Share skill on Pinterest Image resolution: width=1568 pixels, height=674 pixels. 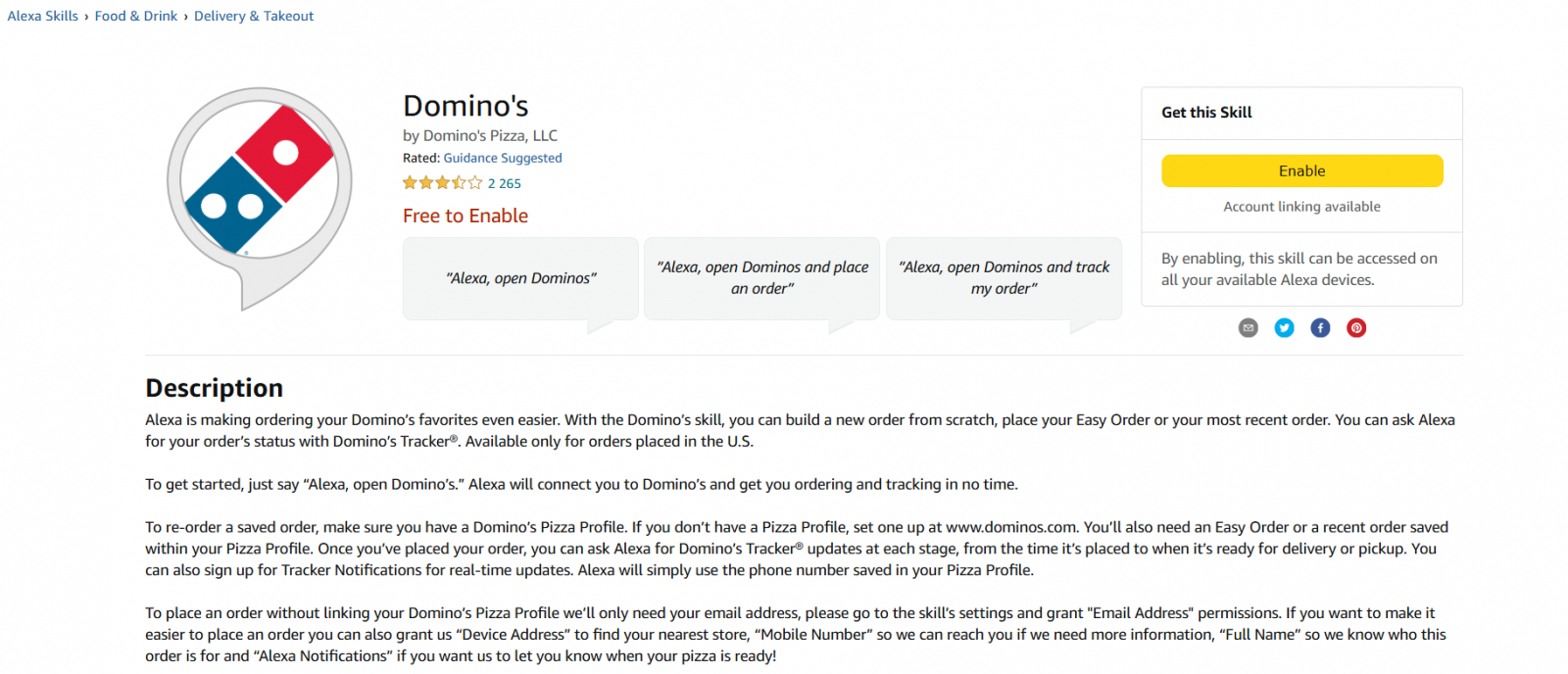(x=1356, y=328)
